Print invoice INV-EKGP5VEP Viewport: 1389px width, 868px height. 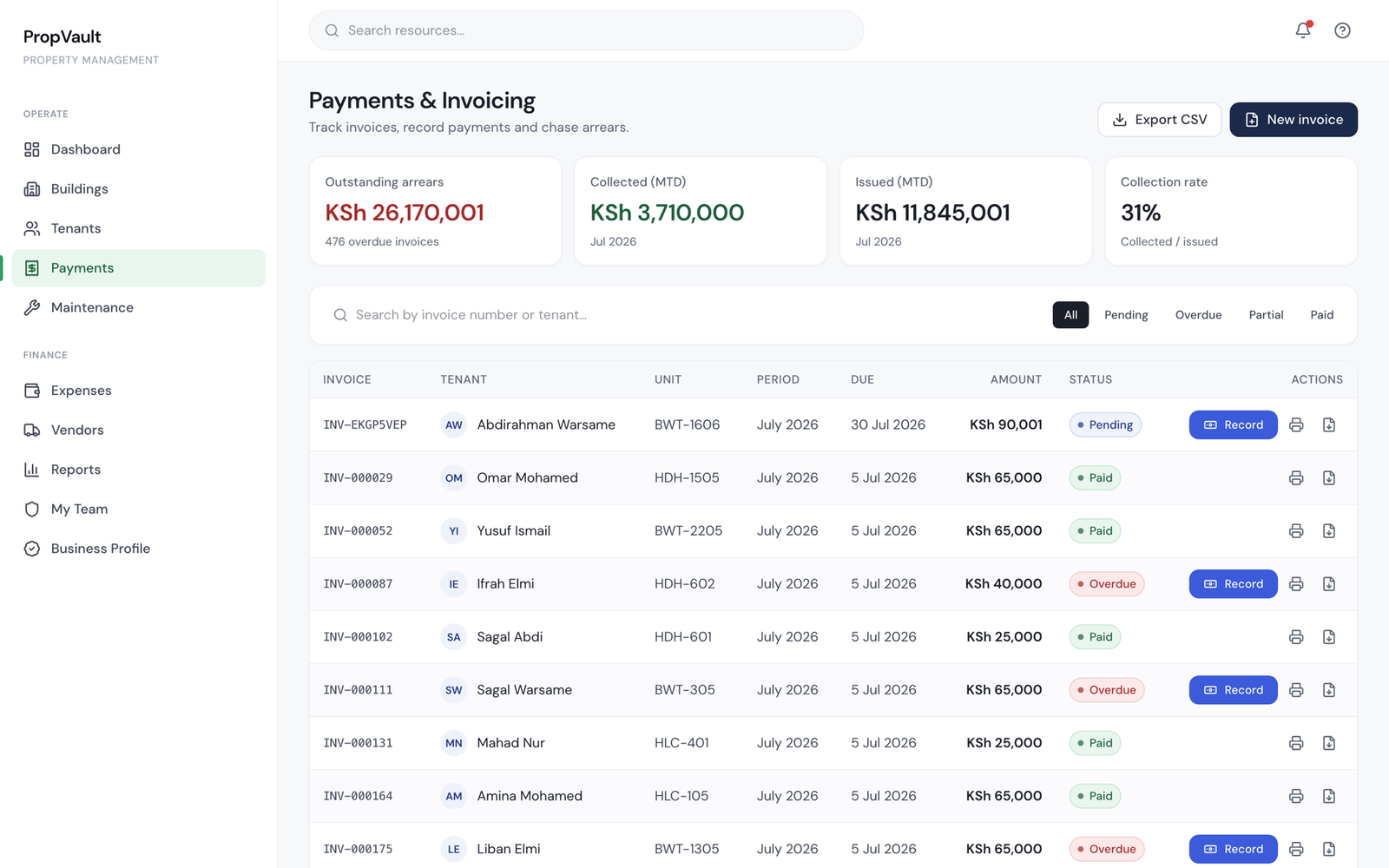[1296, 424]
